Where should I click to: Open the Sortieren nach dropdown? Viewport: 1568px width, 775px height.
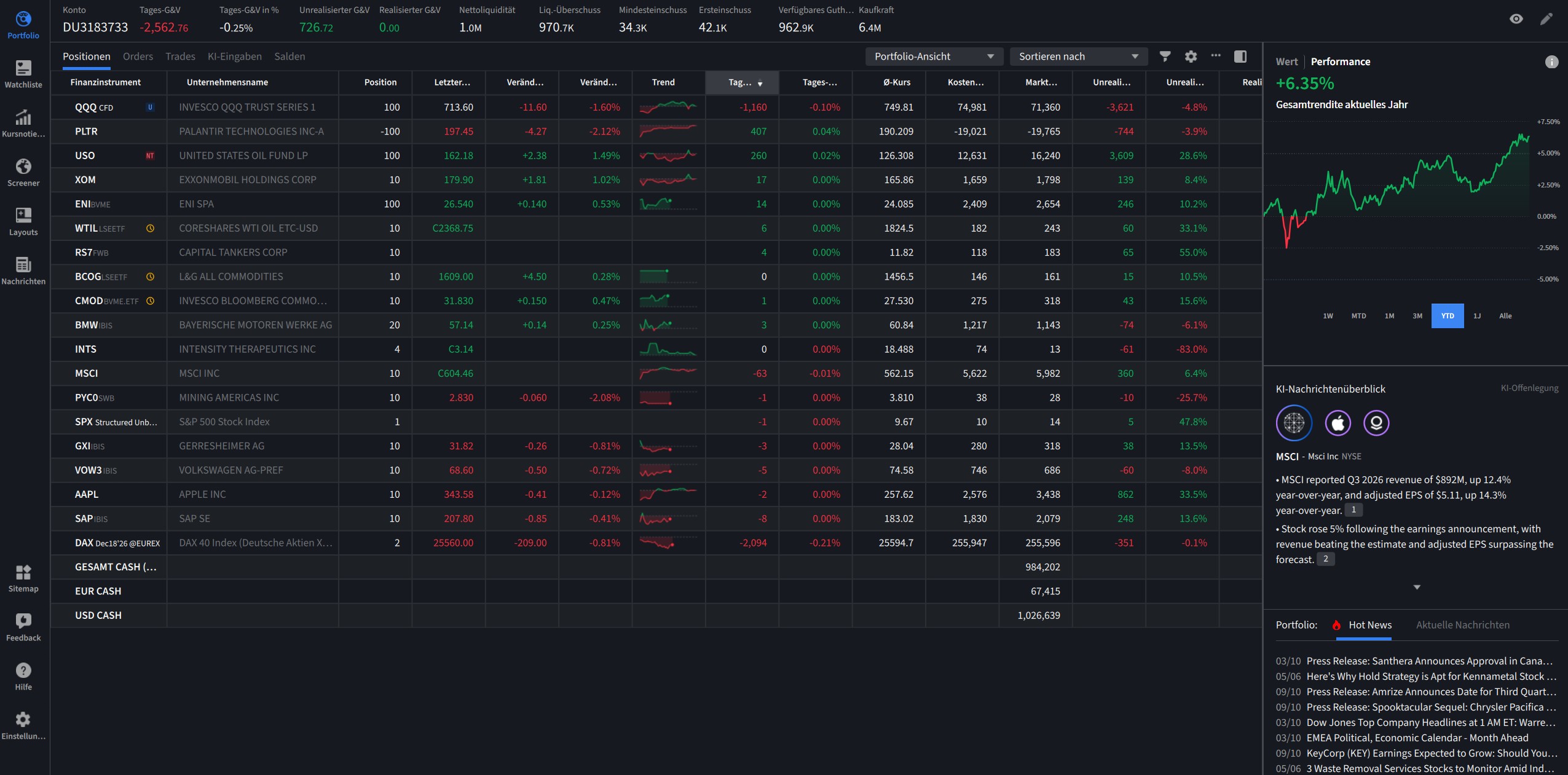pos(1079,57)
